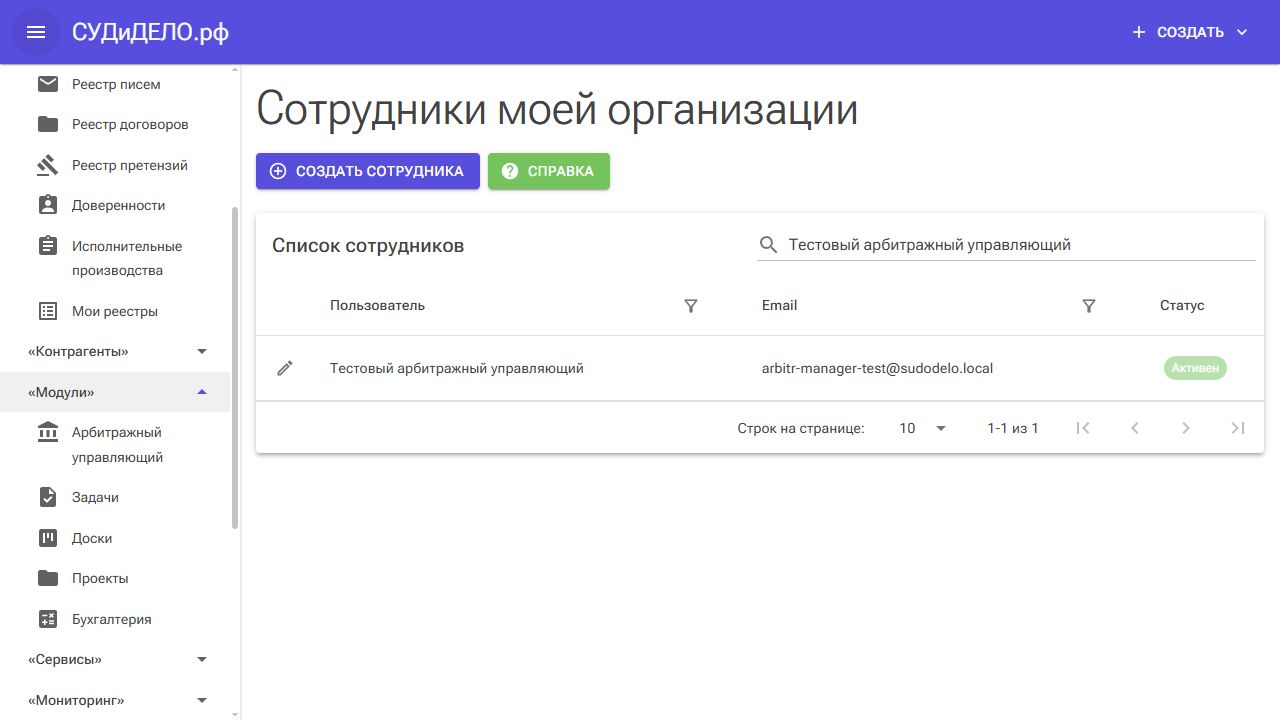The height and width of the screenshot is (720, 1280).
Task: Click the Реестр писем envelope icon
Action: point(47,84)
